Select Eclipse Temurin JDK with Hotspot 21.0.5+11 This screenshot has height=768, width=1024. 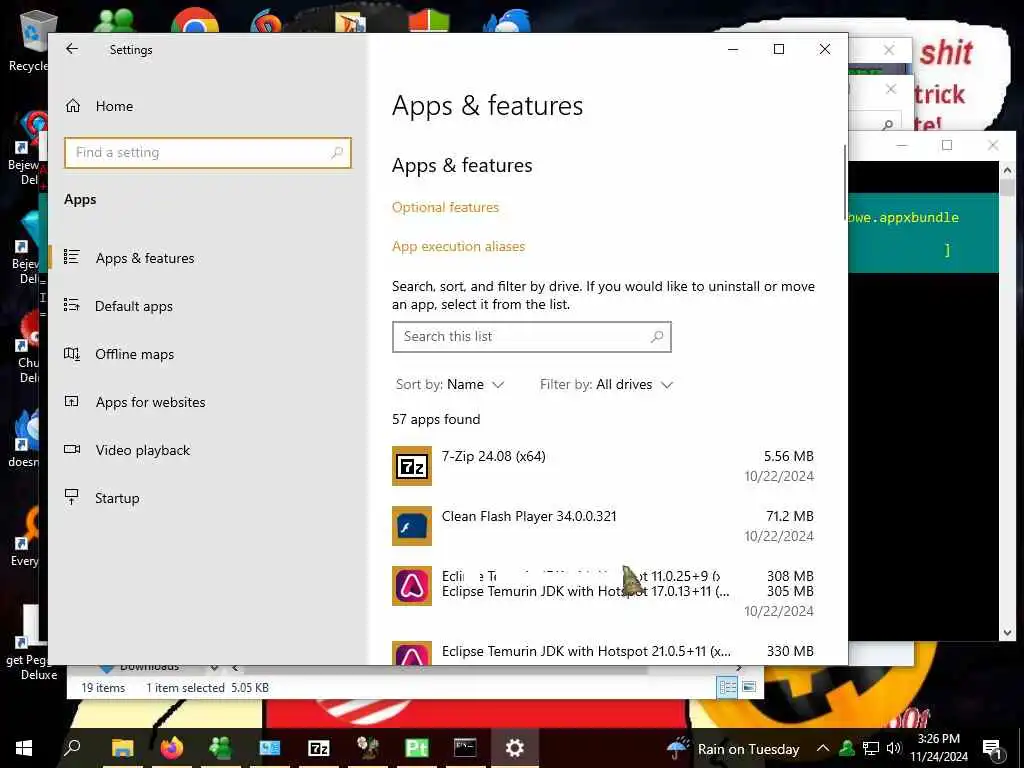pyautogui.click(x=603, y=651)
